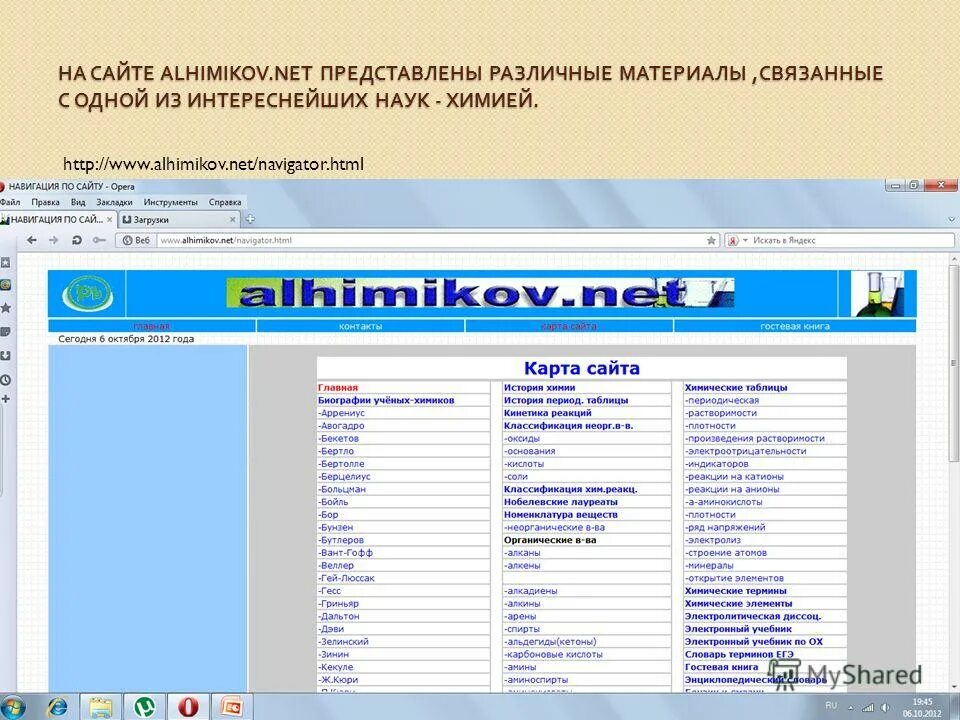
Task: Click the page vertical scrollbar thumb
Action: 954,362
